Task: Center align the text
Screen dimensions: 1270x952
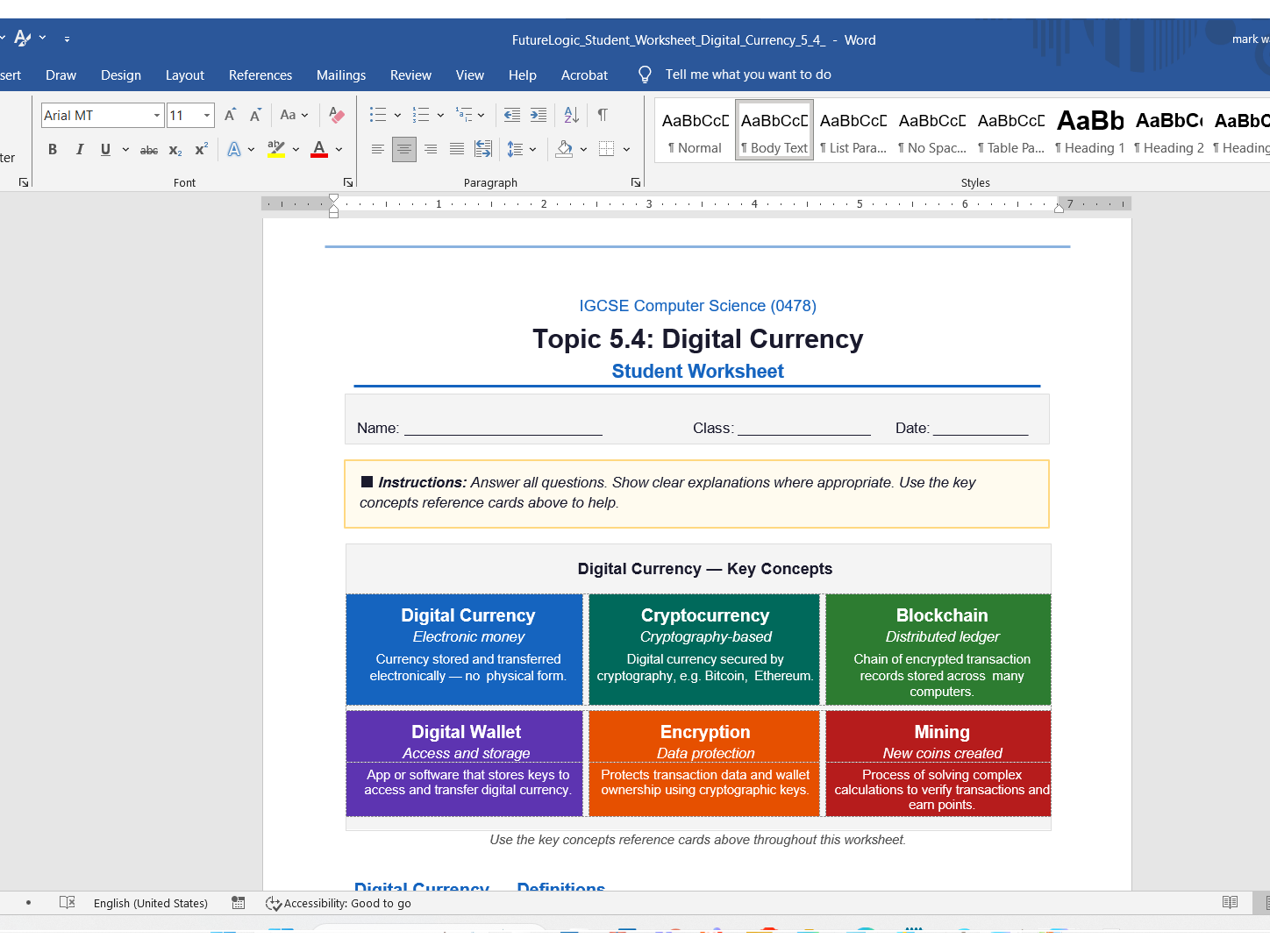Action: pos(404,150)
